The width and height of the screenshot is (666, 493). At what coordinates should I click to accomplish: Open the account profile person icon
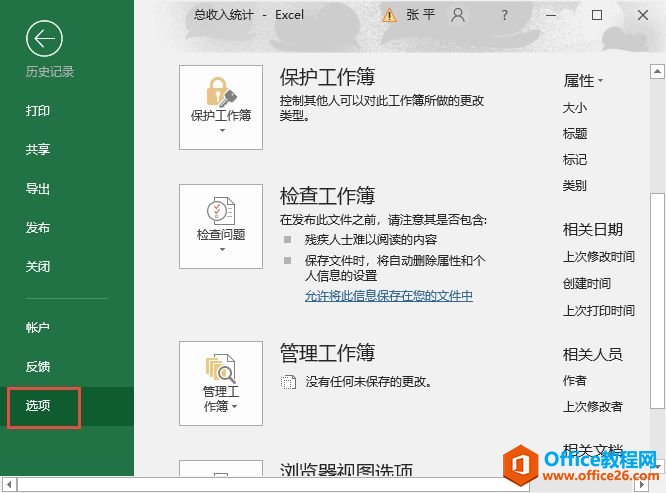[458, 15]
